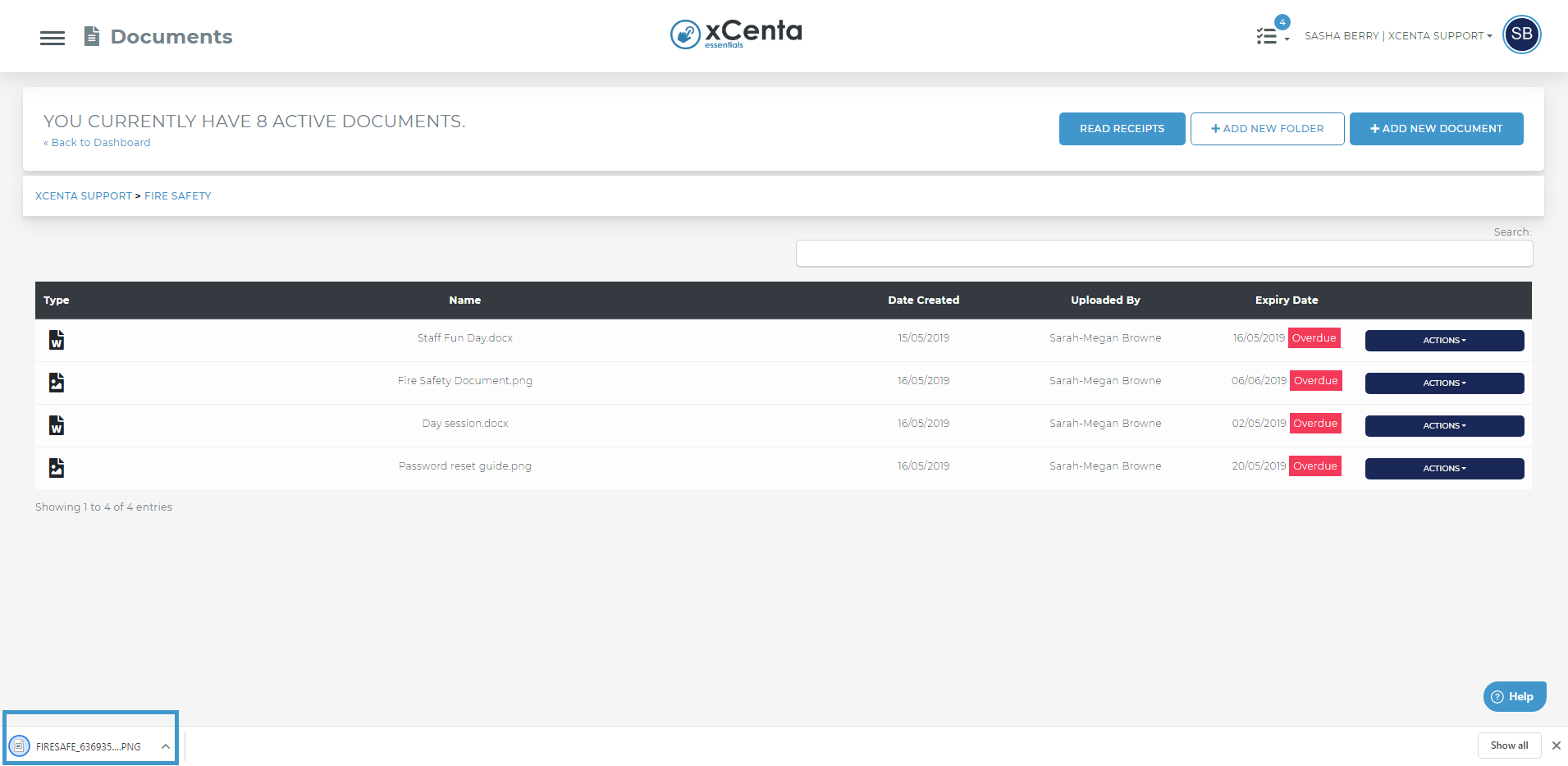Click Overdue badge on Day session row
Image resolution: width=1568 pixels, height=766 pixels.
pos(1315,424)
